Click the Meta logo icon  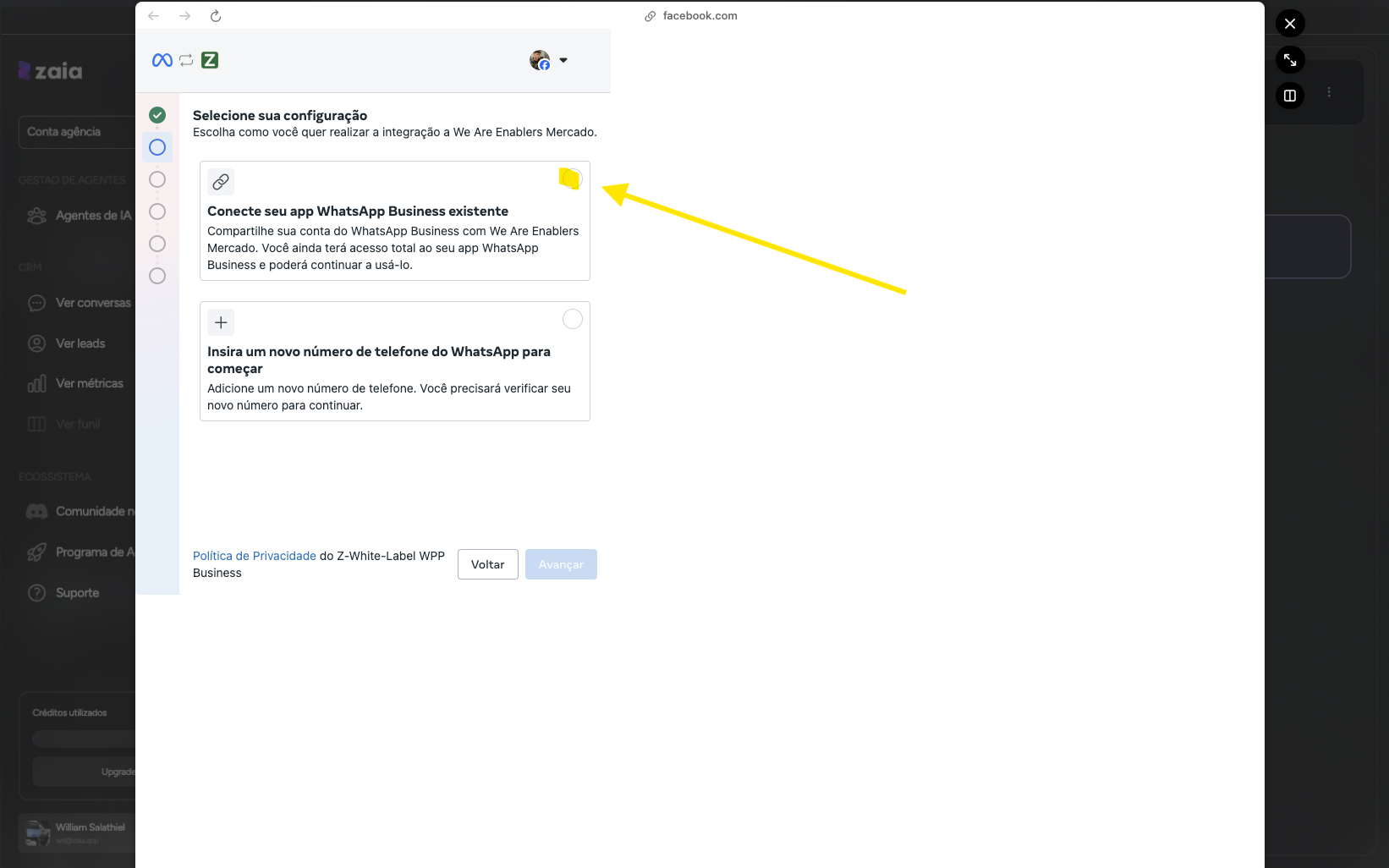[x=162, y=60]
